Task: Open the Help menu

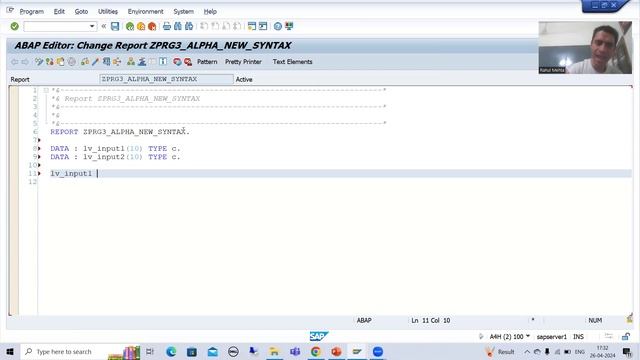Action: (x=210, y=11)
